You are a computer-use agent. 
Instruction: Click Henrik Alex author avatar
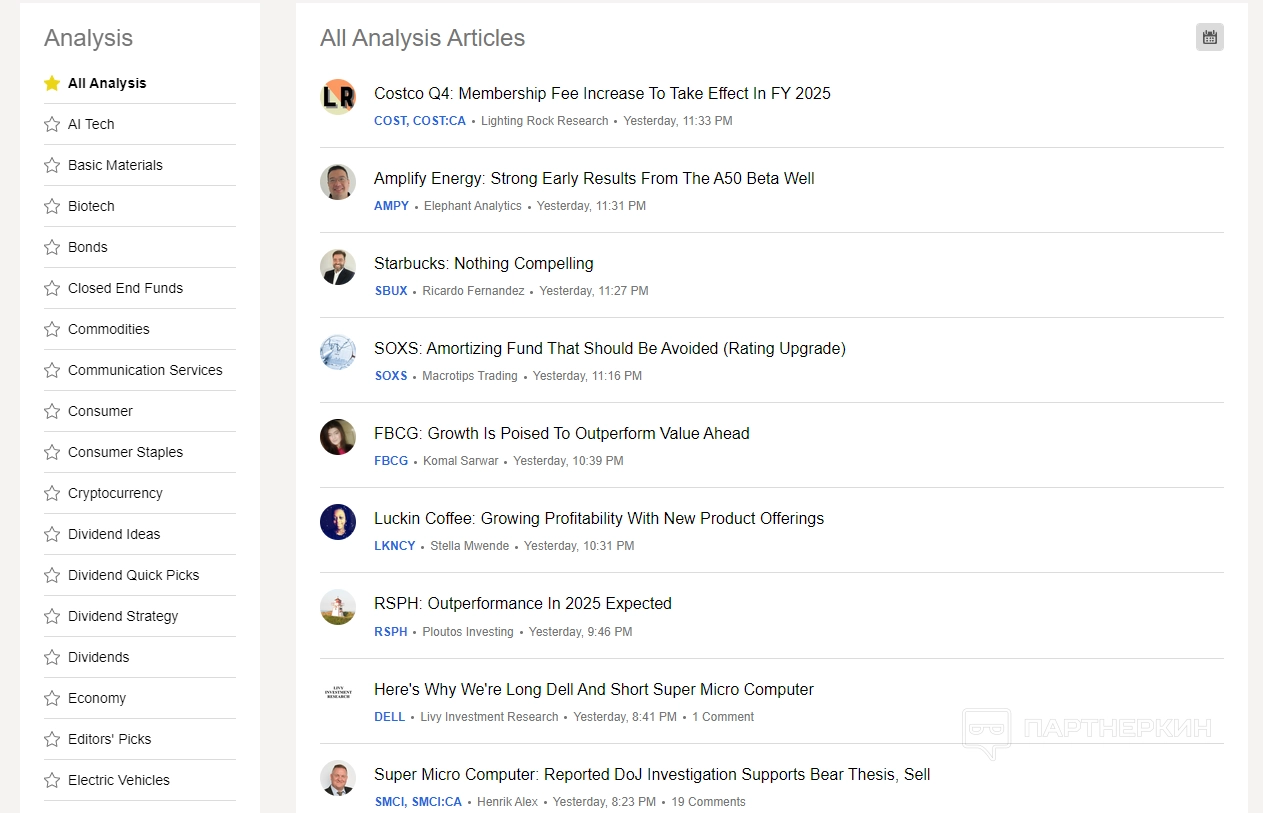(338, 778)
